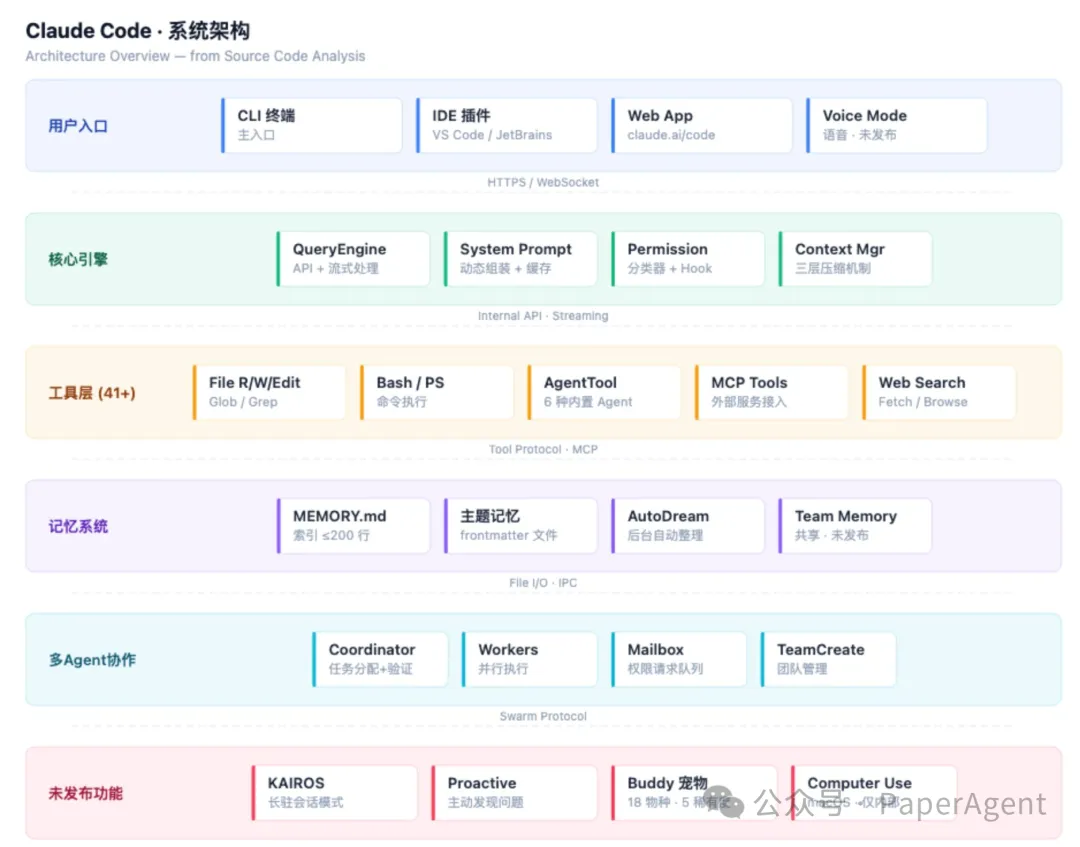Click the 用户入口 layer label
1080x847 pixels.
(78, 126)
